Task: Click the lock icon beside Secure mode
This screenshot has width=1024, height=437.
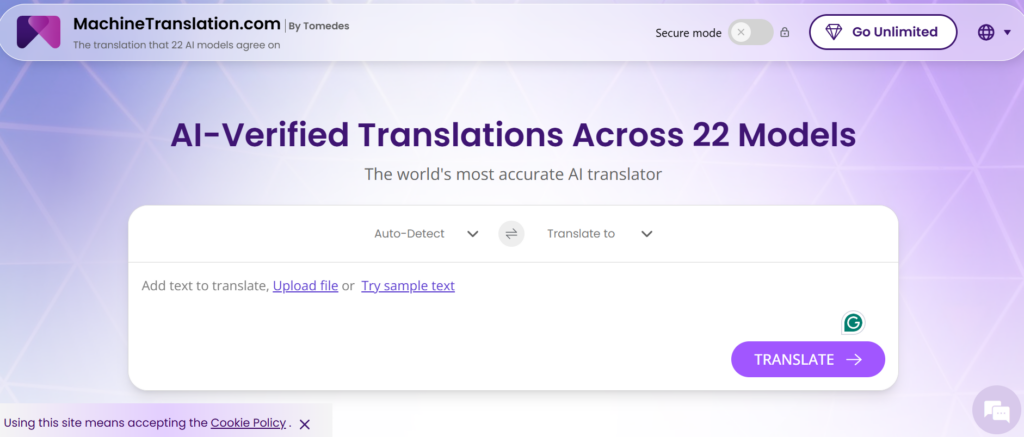Action: tap(785, 32)
